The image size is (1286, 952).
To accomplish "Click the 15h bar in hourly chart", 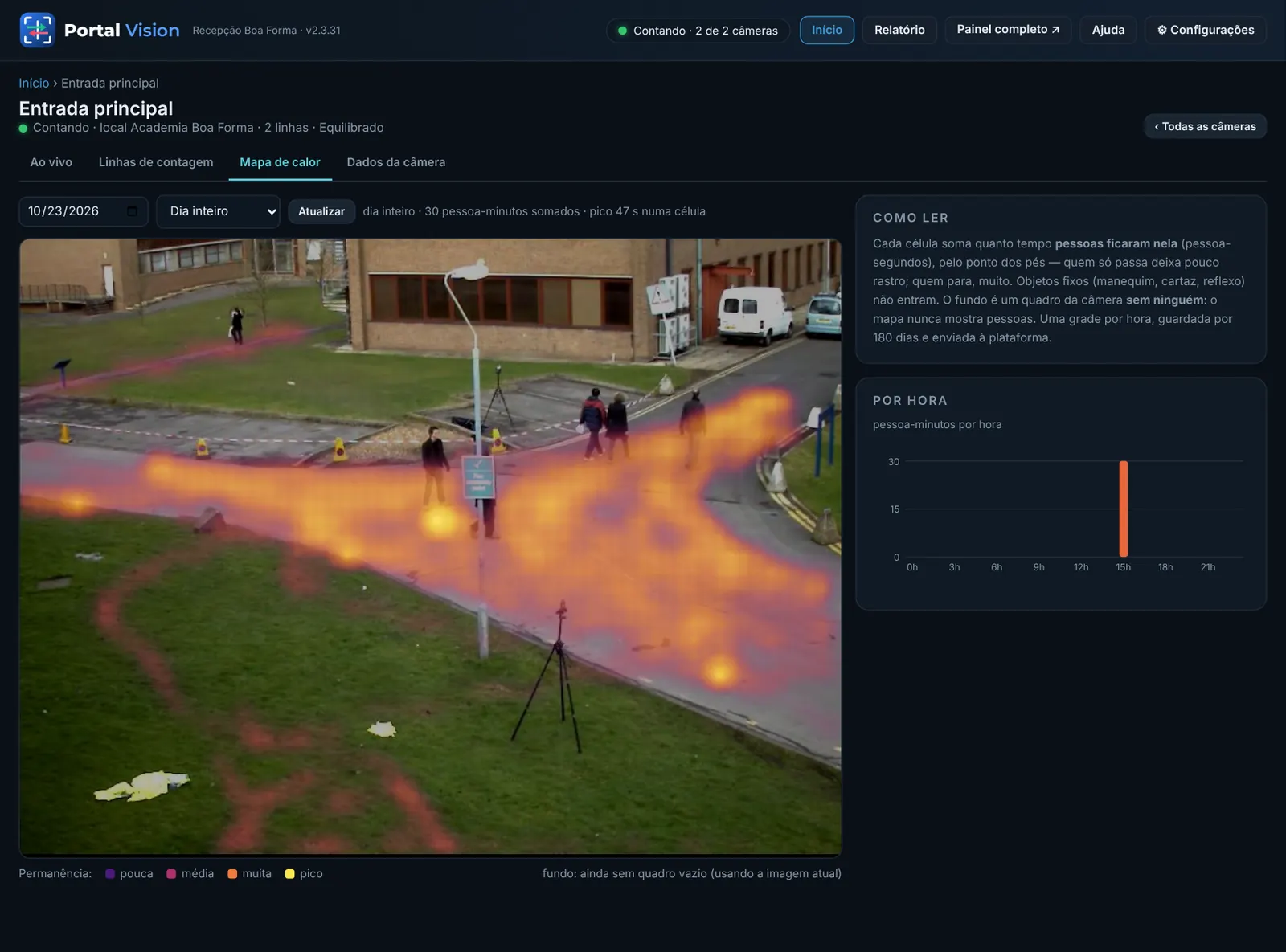I will [1124, 509].
